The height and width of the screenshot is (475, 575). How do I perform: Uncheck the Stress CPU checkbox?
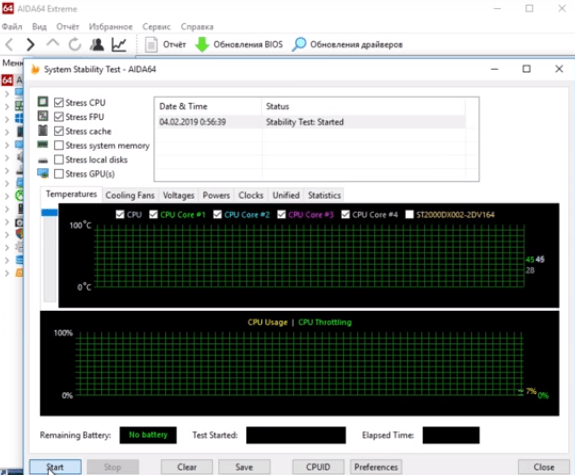pos(59,102)
